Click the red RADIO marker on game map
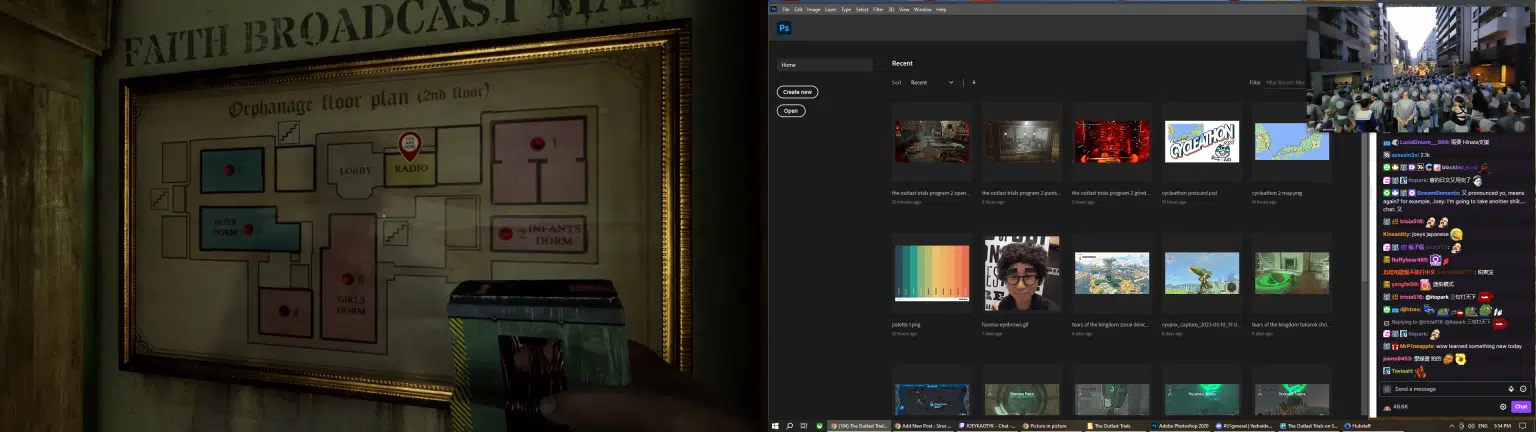 409,147
